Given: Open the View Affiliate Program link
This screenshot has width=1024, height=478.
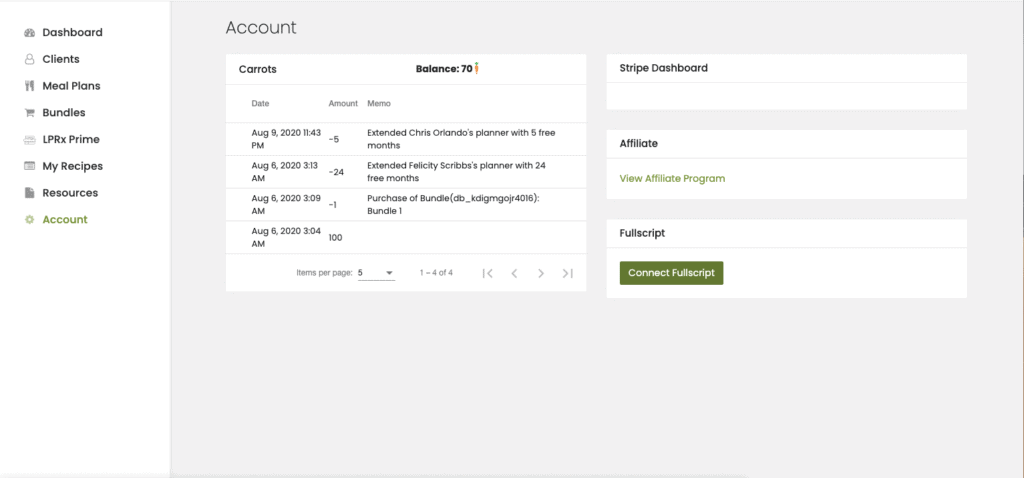Looking at the screenshot, I should pos(672,179).
